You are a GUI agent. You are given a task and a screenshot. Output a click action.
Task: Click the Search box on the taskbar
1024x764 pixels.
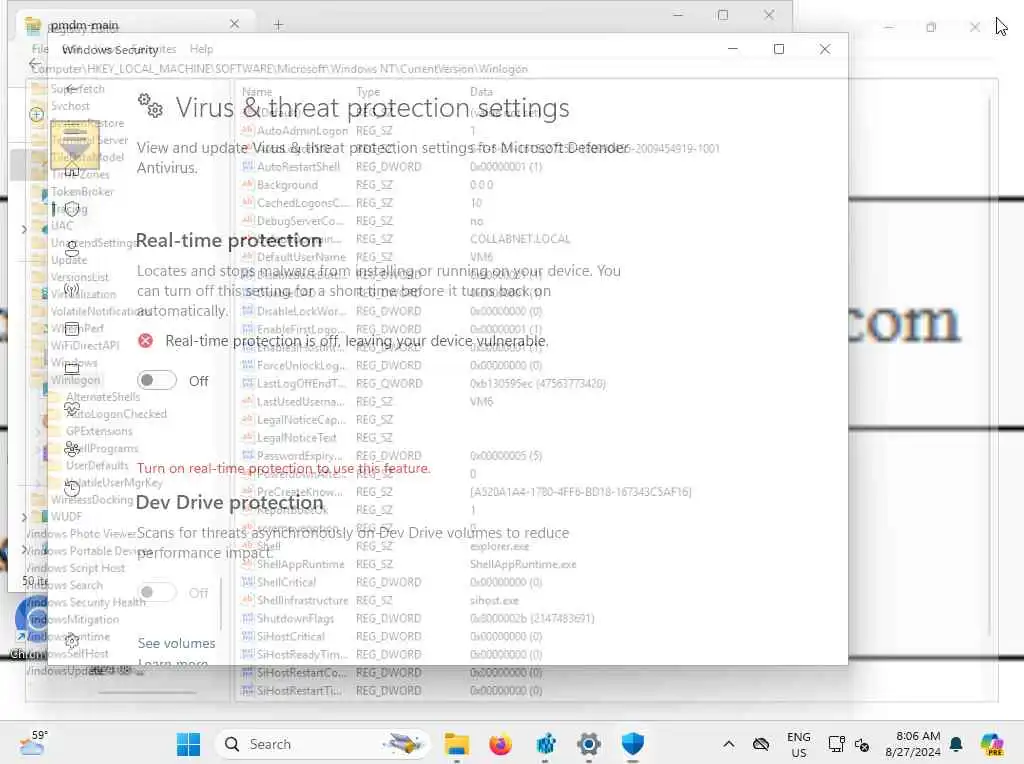point(325,744)
